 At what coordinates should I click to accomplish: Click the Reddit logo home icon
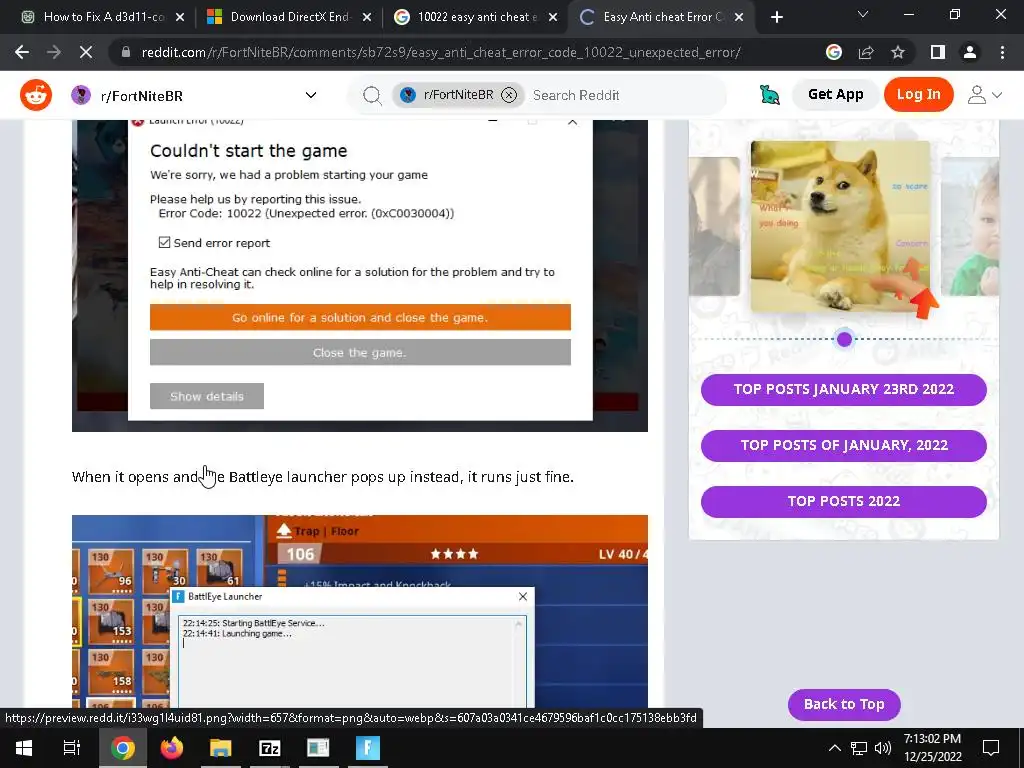point(36,95)
